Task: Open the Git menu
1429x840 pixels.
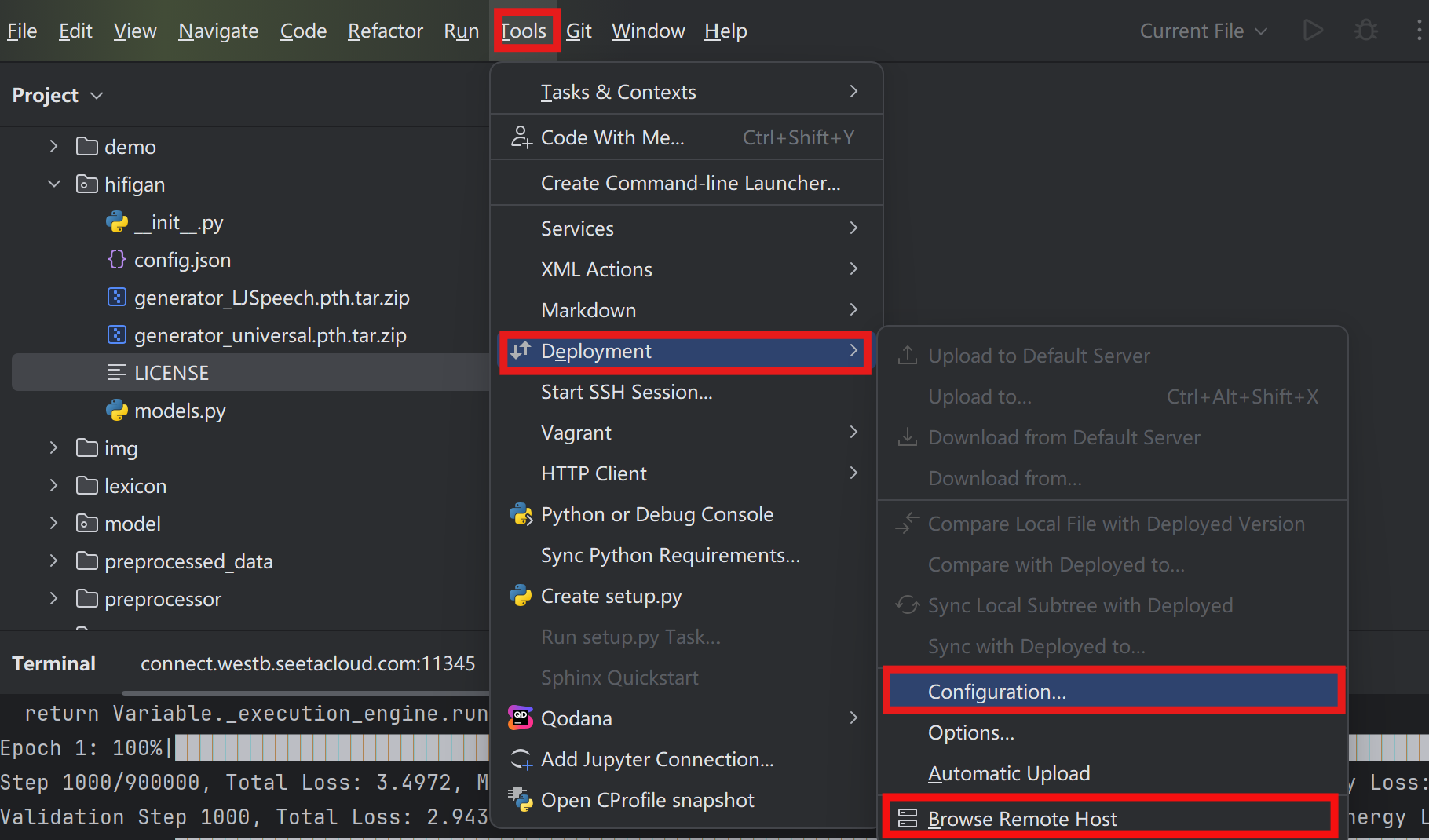Action: [x=579, y=31]
